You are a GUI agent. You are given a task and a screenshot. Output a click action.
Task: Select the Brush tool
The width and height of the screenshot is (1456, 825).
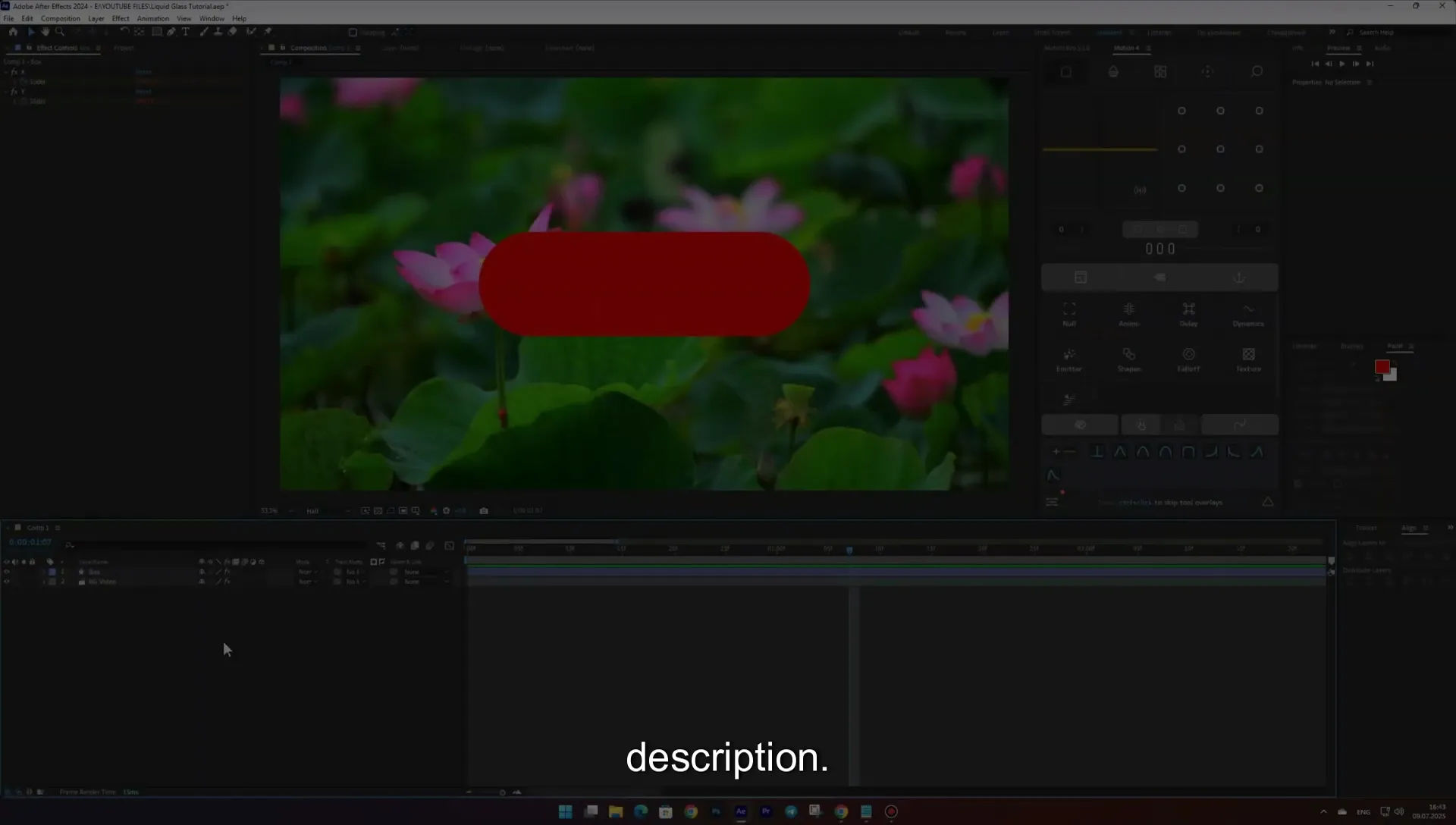click(204, 32)
